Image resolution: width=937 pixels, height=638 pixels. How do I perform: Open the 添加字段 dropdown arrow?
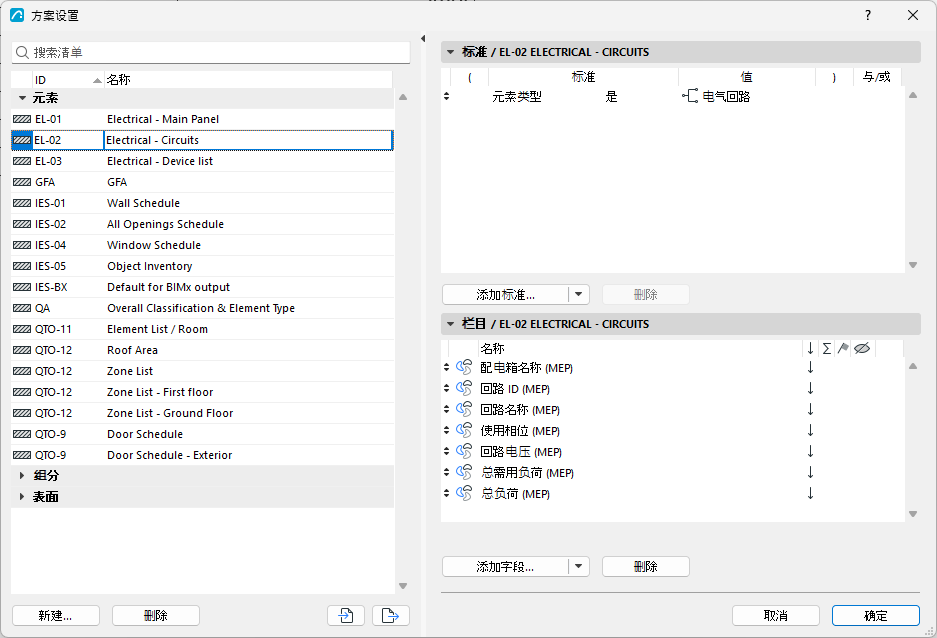578,566
